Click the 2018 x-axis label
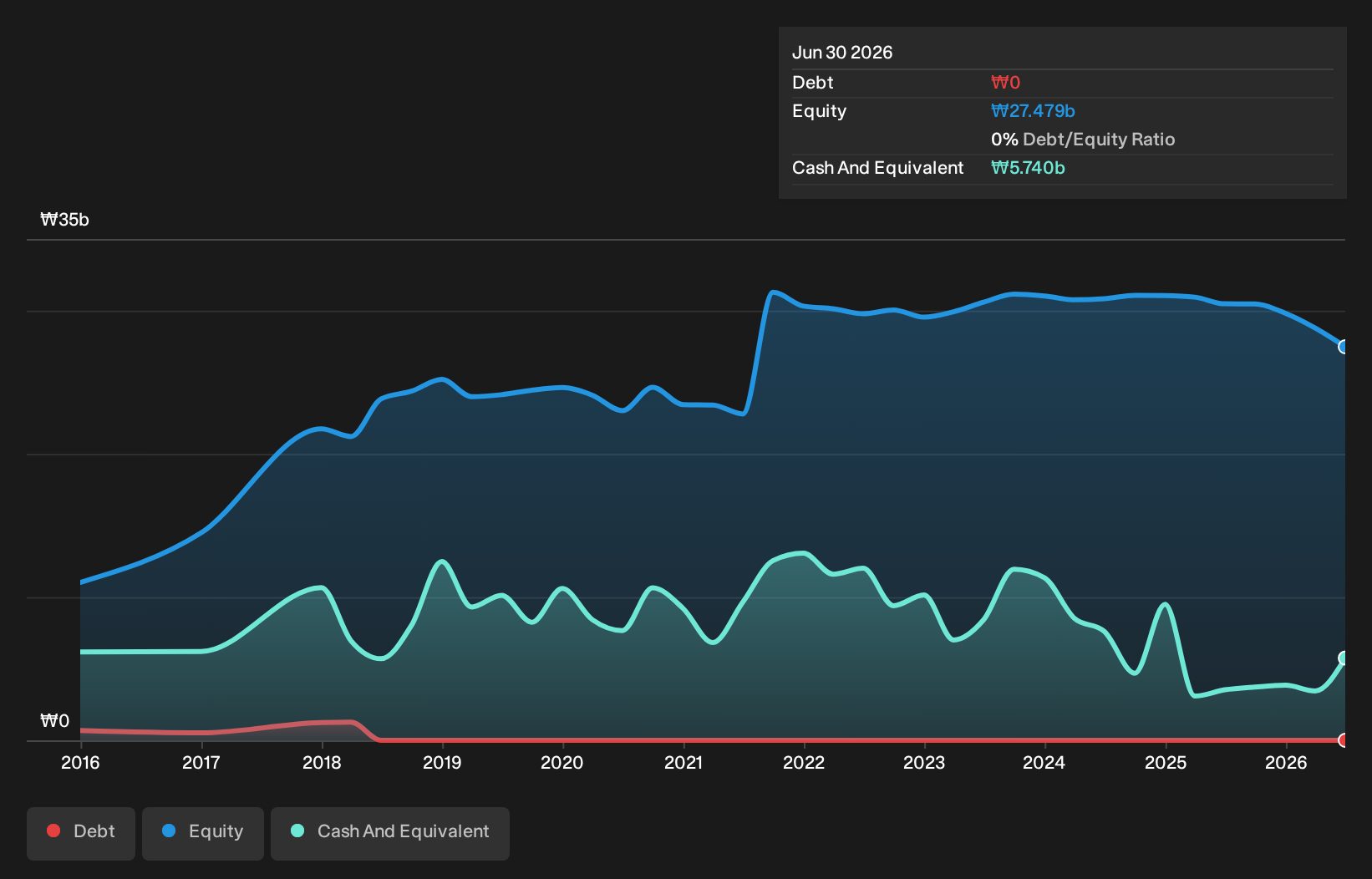This screenshot has height=879, width=1372. point(322,762)
